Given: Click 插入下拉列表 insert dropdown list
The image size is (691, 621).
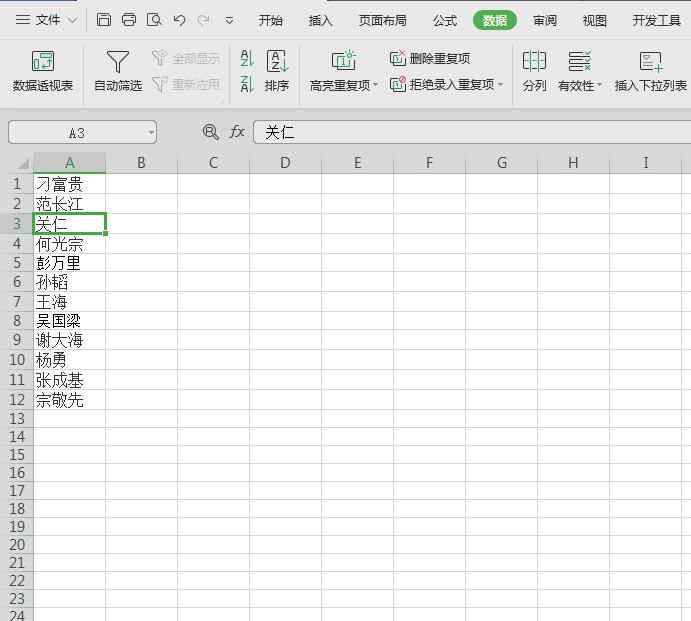Looking at the screenshot, I should 650,71.
